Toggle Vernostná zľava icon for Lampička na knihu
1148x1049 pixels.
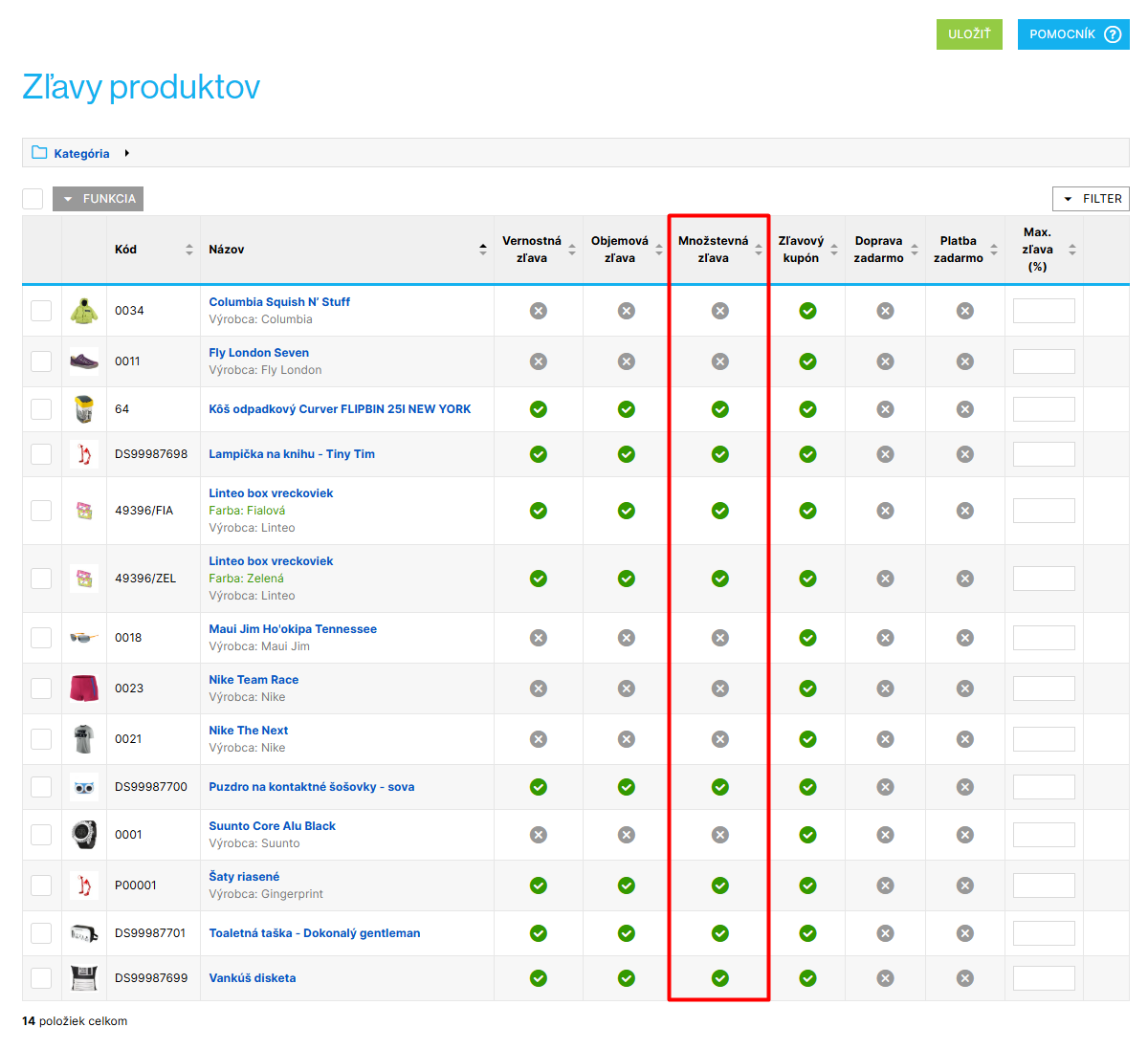(x=539, y=454)
